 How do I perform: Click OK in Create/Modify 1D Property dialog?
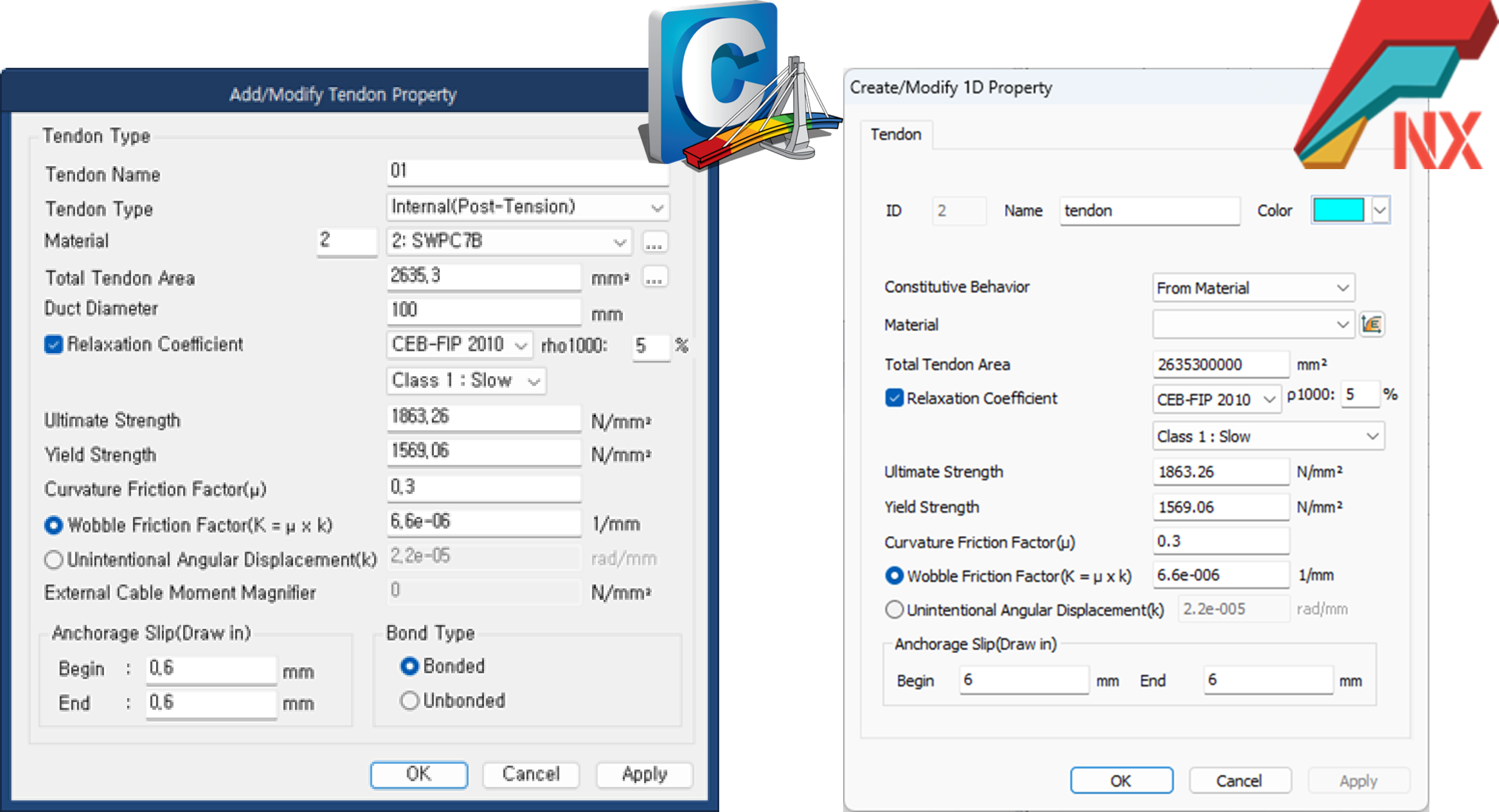1121,781
